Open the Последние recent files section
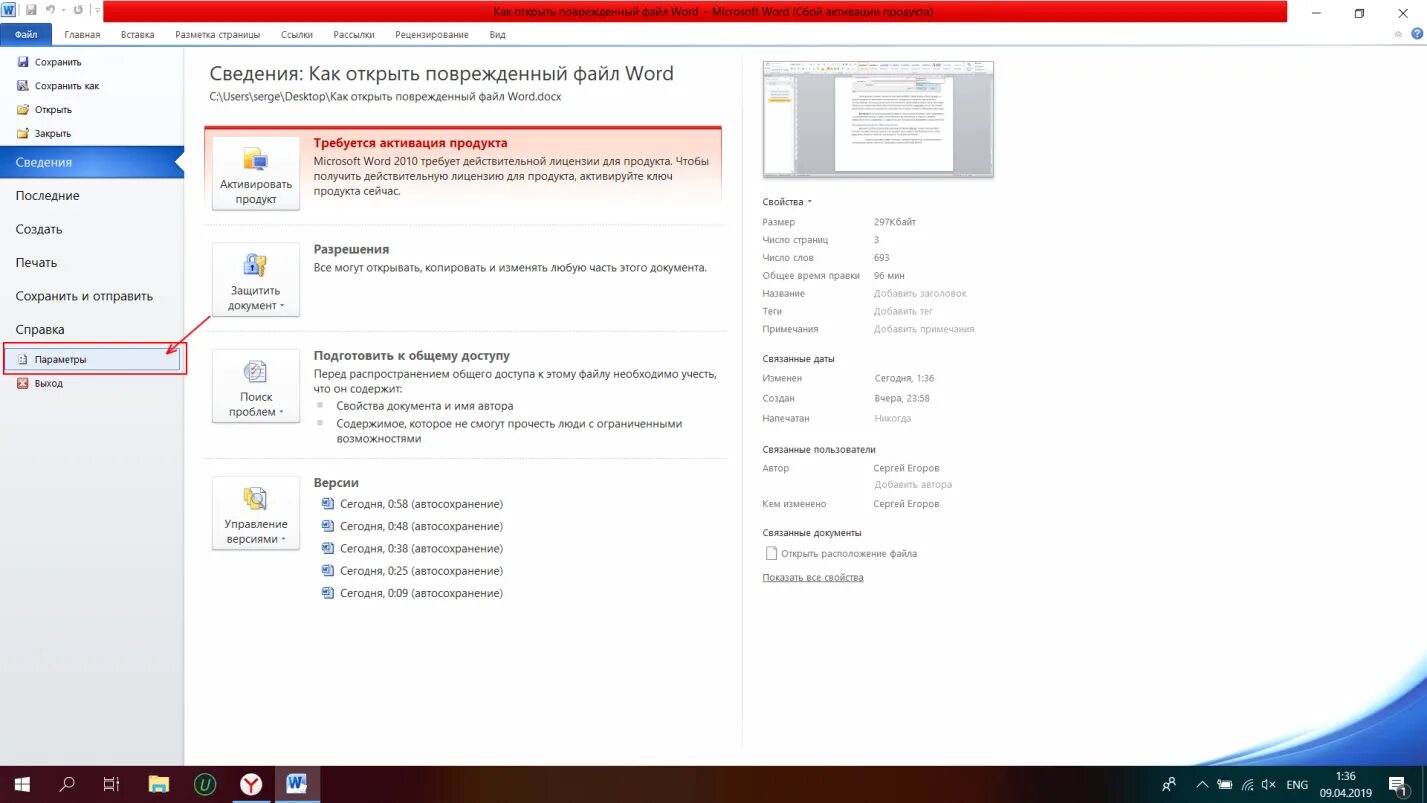This screenshot has height=803, width=1427. click(x=47, y=196)
